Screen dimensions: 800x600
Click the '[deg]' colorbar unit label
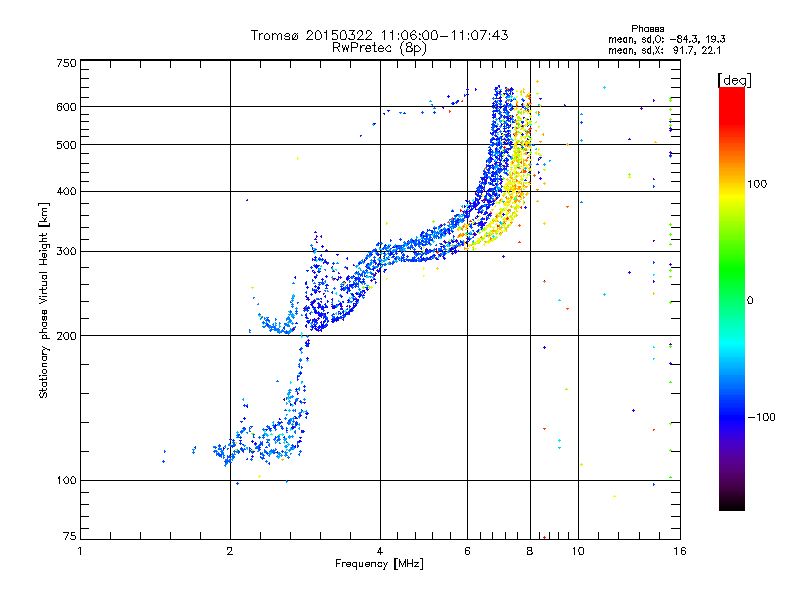pos(734,80)
